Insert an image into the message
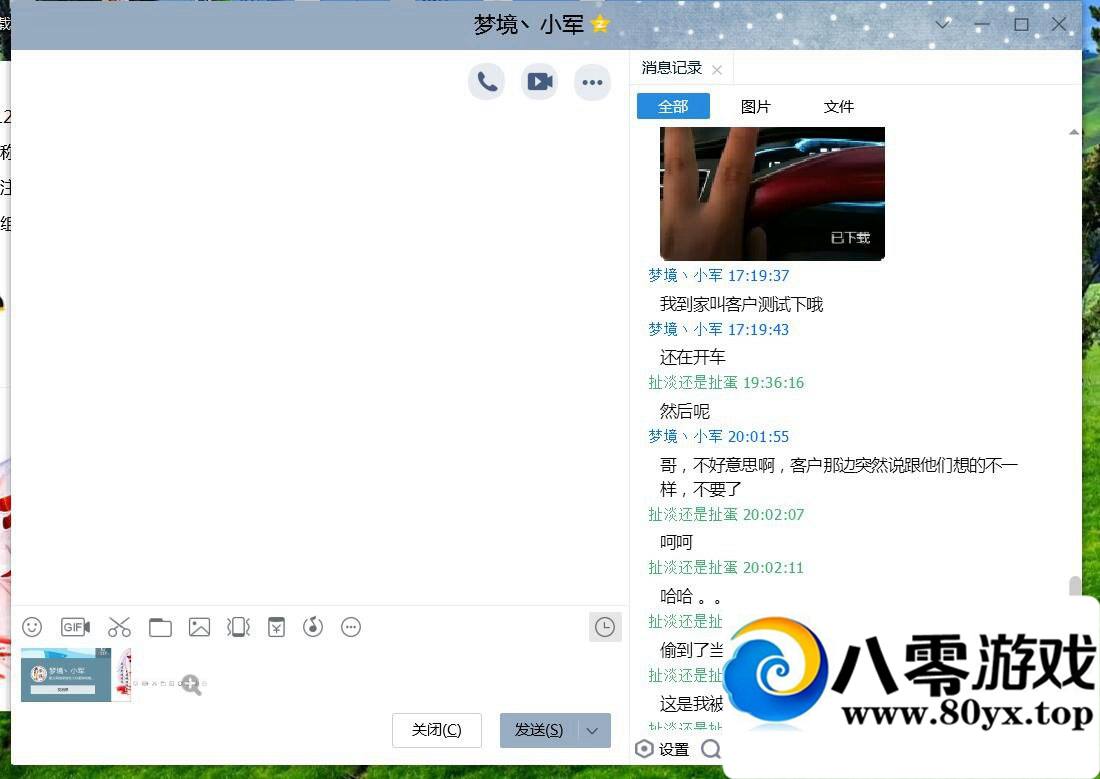The height and width of the screenshot is (779, 1100). click(199, 627)
